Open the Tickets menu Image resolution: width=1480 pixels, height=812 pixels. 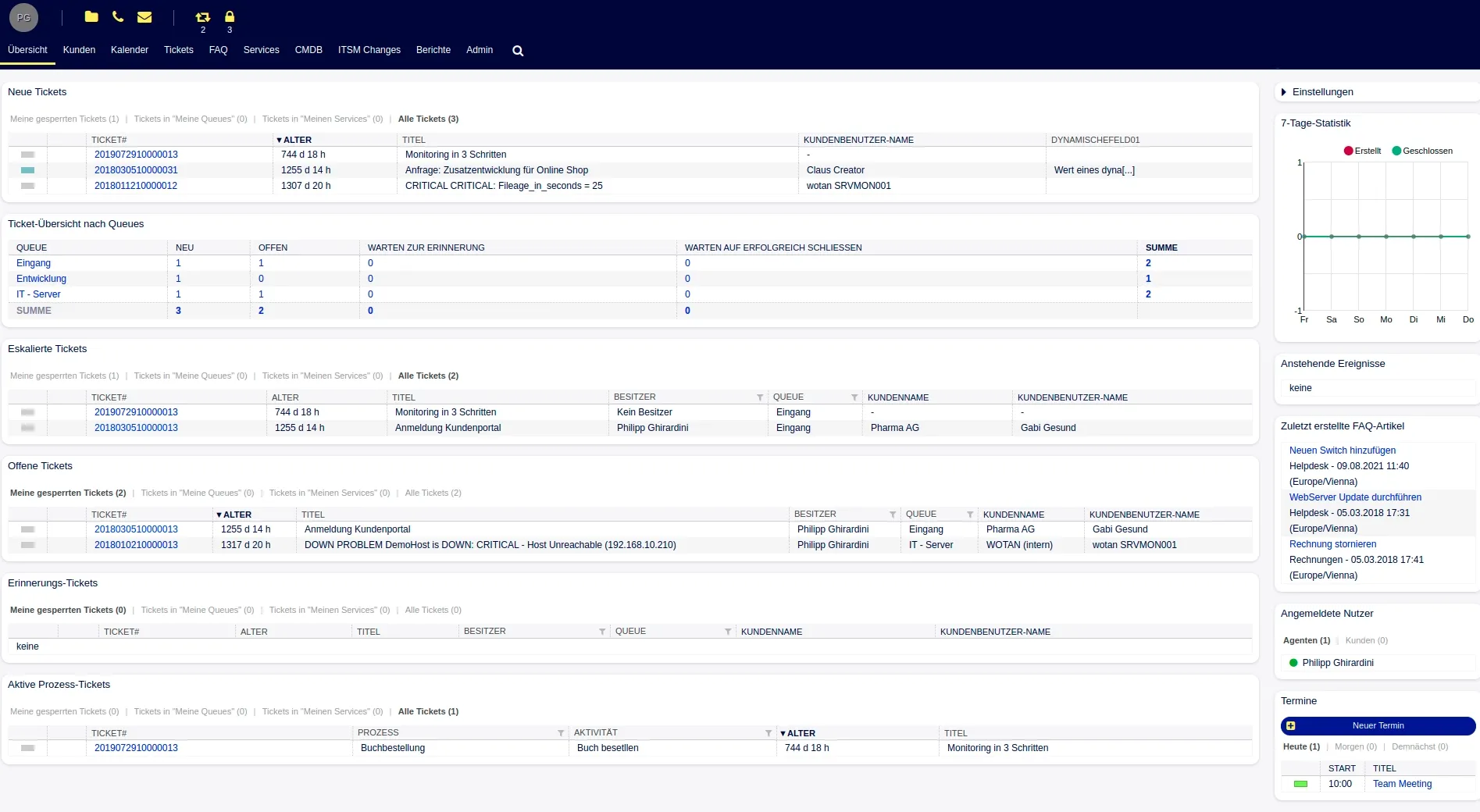click(x=178, y=50)
